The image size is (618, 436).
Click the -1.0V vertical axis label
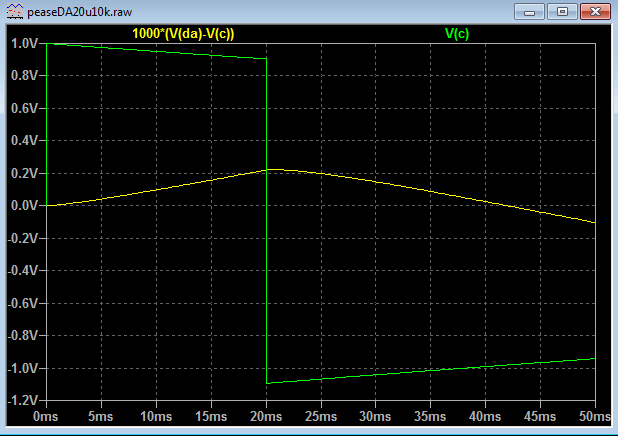(22, 368)
